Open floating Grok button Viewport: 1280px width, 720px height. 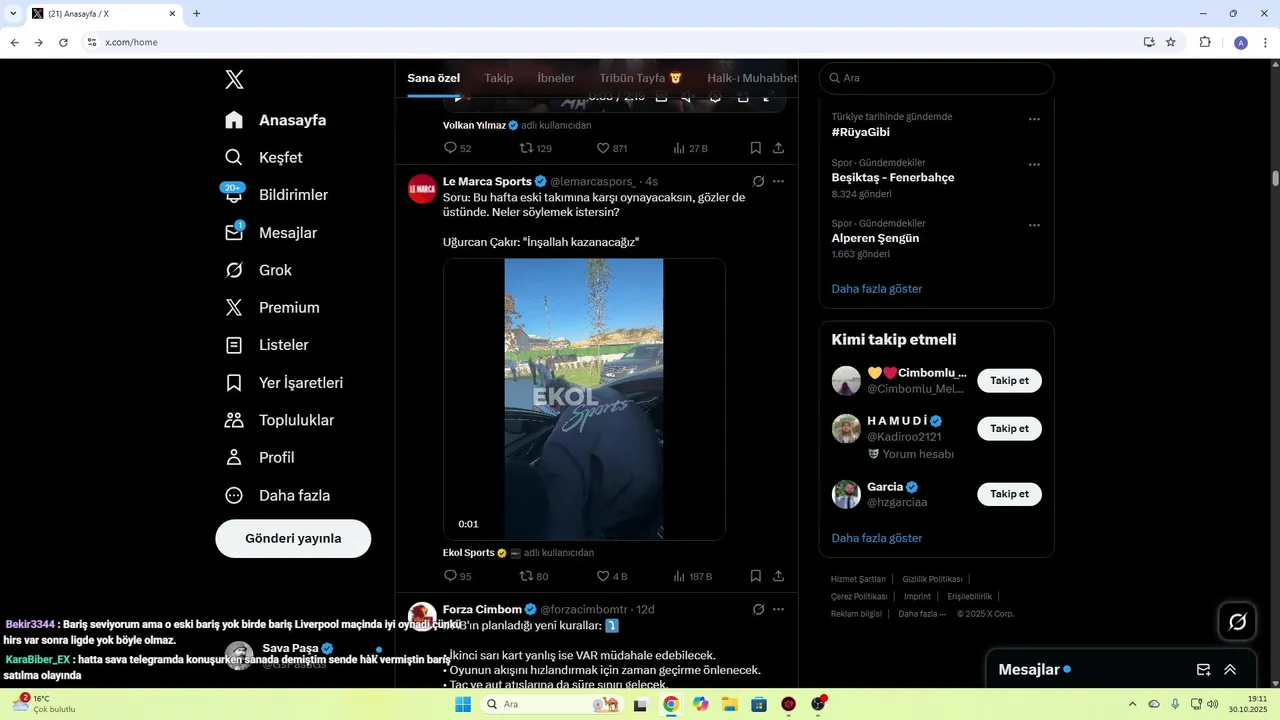coord(1237,622)
